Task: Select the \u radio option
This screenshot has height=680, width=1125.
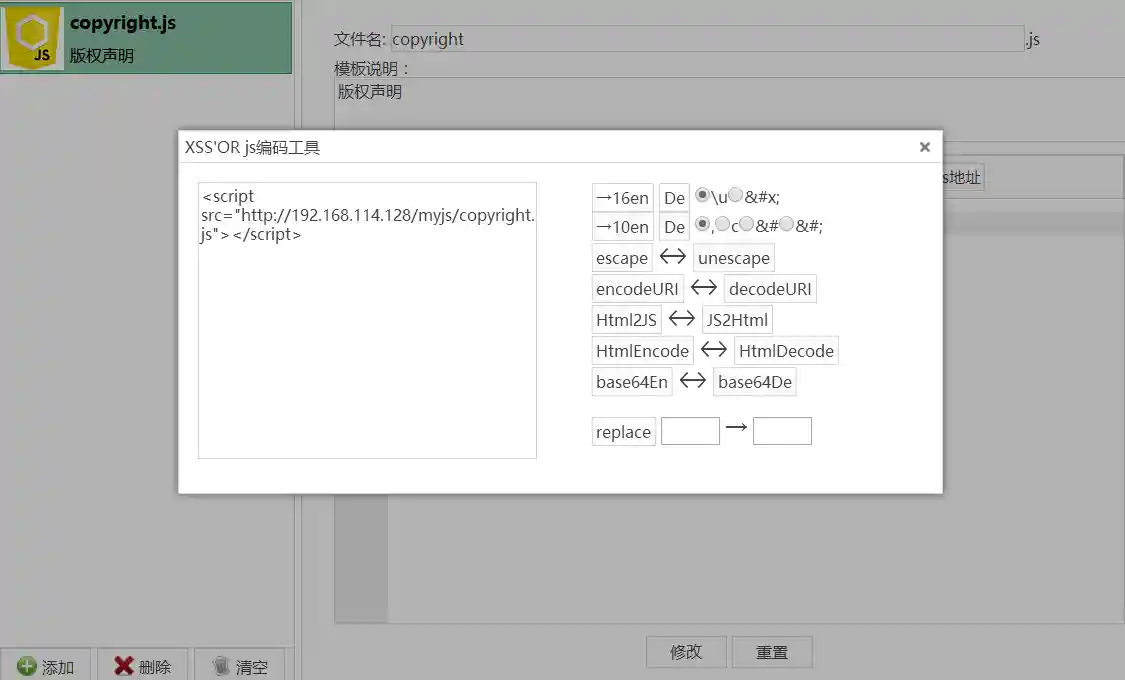Action: tap(702, 194)
